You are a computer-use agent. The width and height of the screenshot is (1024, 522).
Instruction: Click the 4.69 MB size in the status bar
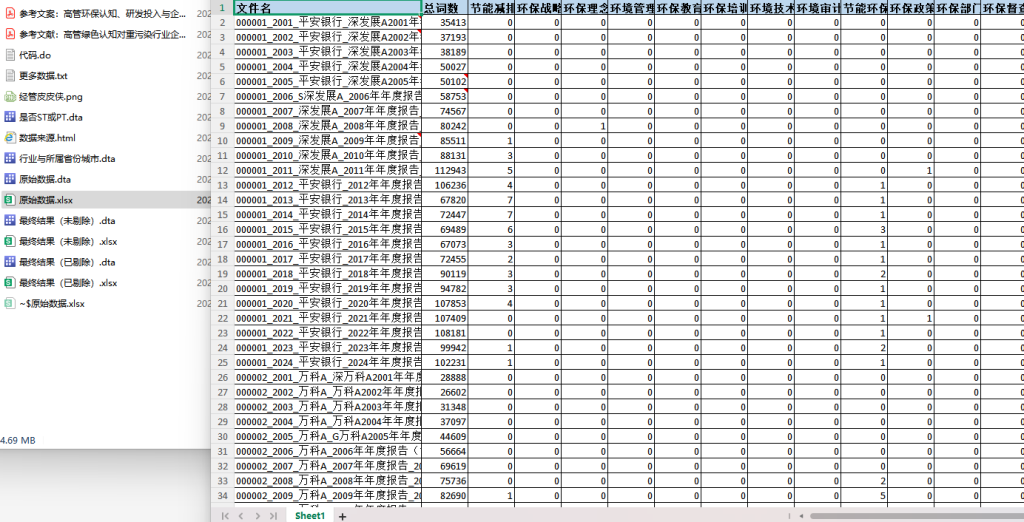coord(18,440)
